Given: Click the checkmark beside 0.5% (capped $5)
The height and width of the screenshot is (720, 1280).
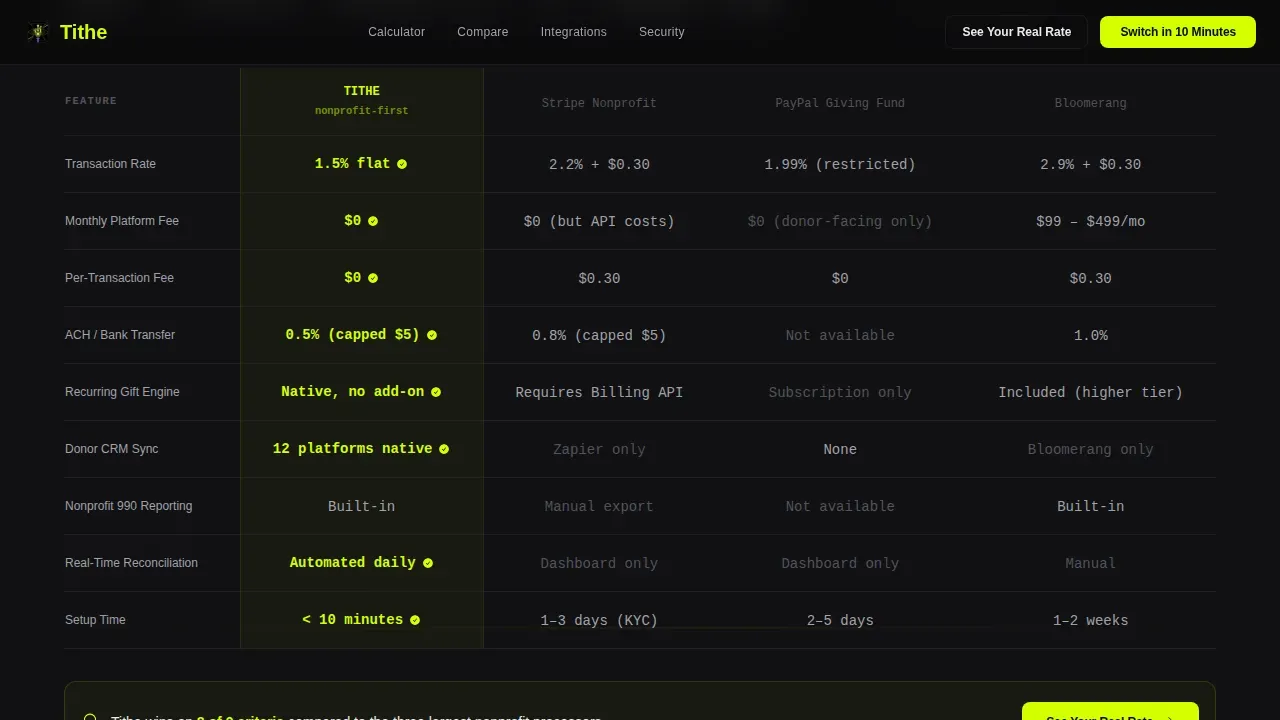Looking at the screenshot, I should 432,335.
